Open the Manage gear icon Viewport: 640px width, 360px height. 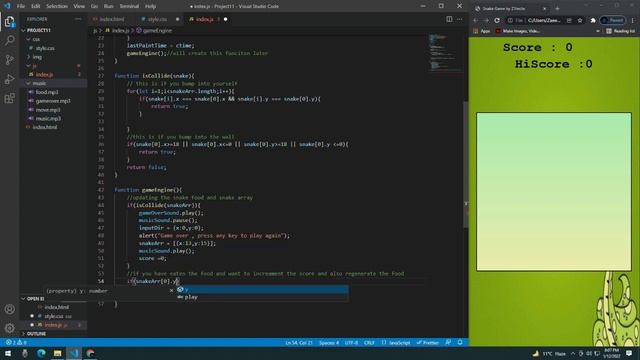point(9,328)
